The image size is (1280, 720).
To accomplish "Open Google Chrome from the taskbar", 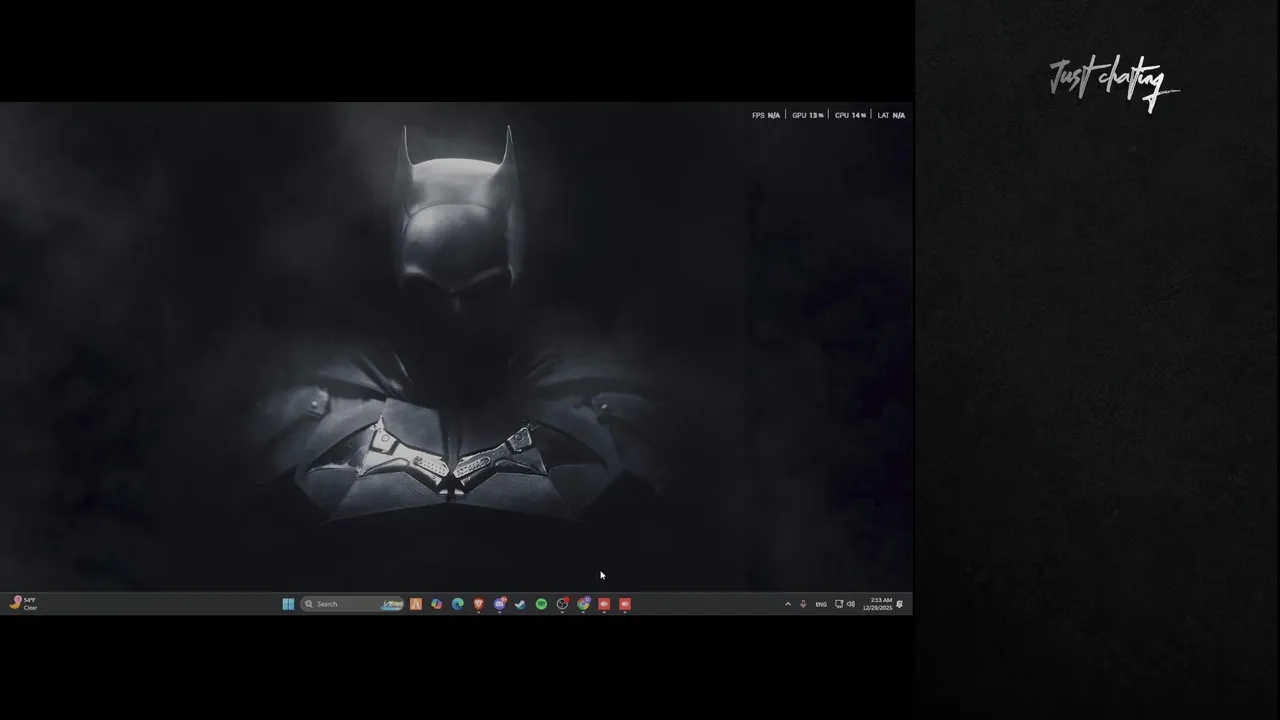I will (x=583, y=604).
